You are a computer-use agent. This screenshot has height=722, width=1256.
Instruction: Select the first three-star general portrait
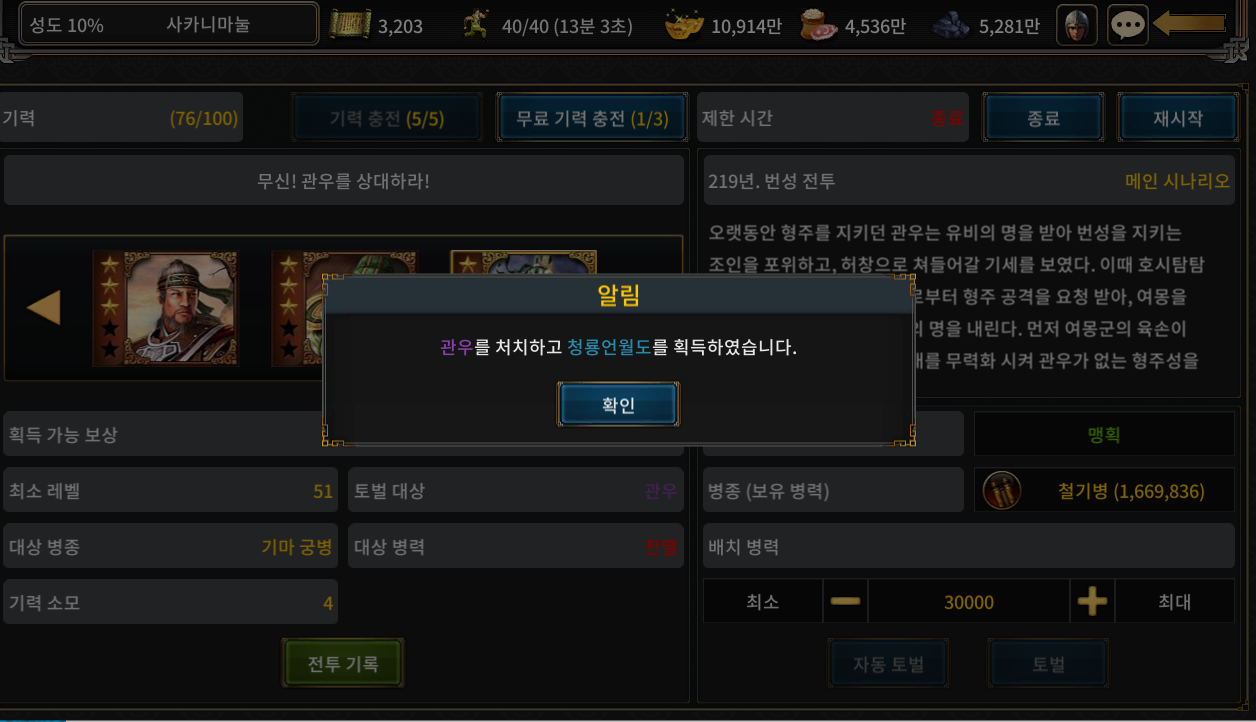pyautogui.click(x=165, y=307)
